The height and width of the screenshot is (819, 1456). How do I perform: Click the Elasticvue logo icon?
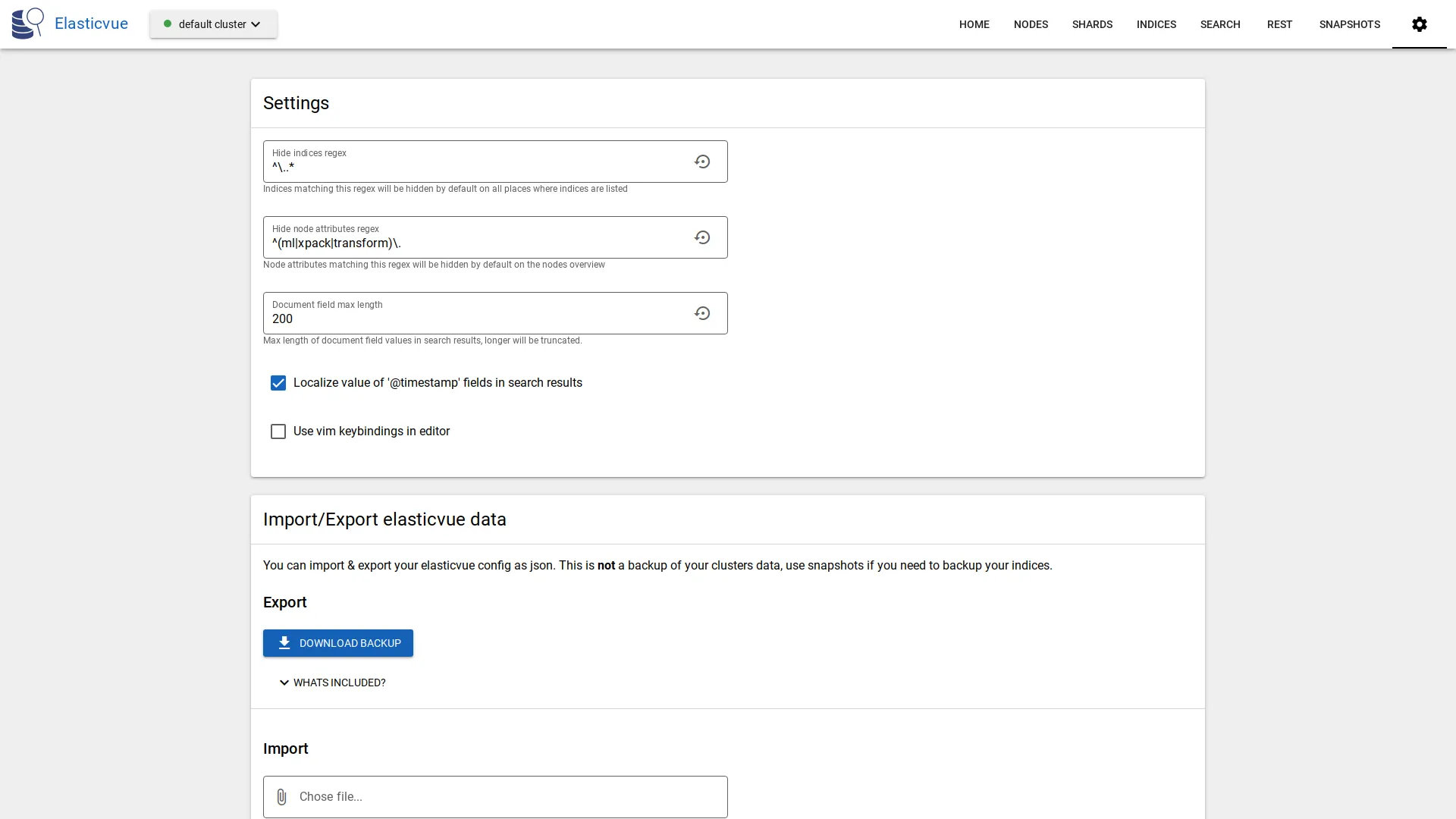[27, 24]
